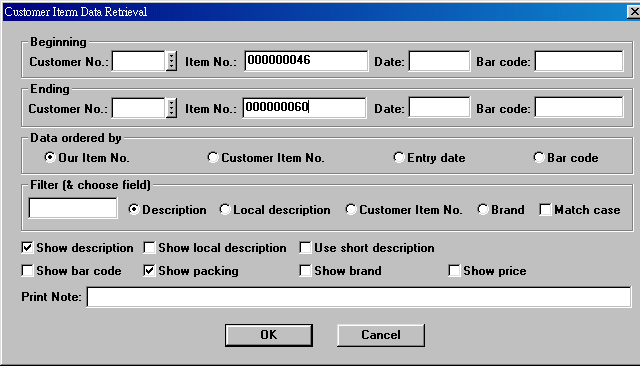The height and width of the screenshot is (366, 640).
Task: Open the Ending Customer No. dropdown arrow
Action: tap(171, 108)
